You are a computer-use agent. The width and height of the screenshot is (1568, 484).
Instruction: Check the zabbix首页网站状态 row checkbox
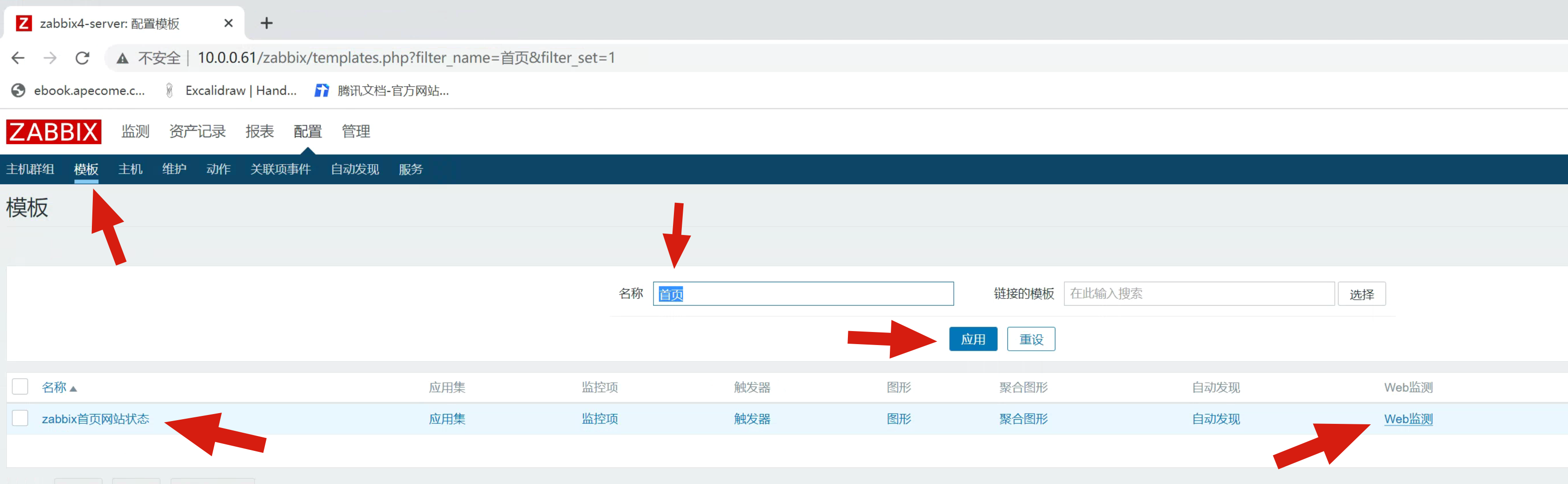coord(20,418)
